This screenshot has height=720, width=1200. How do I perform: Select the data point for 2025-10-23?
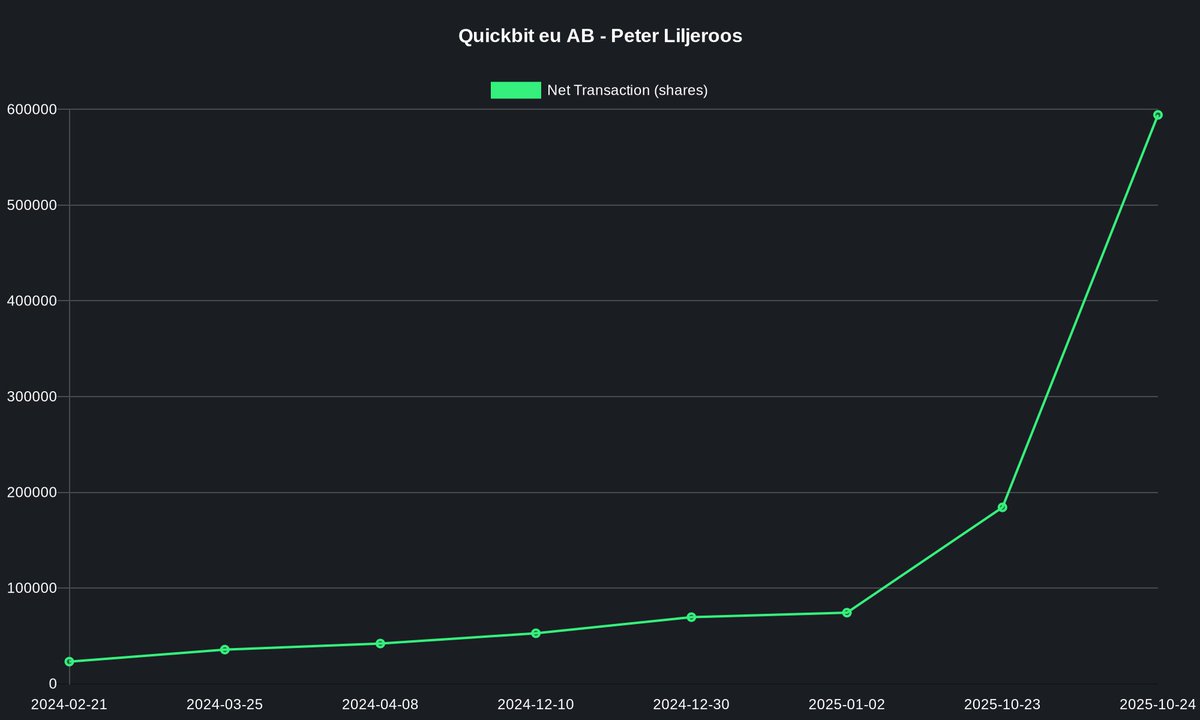click(1002, 508)
